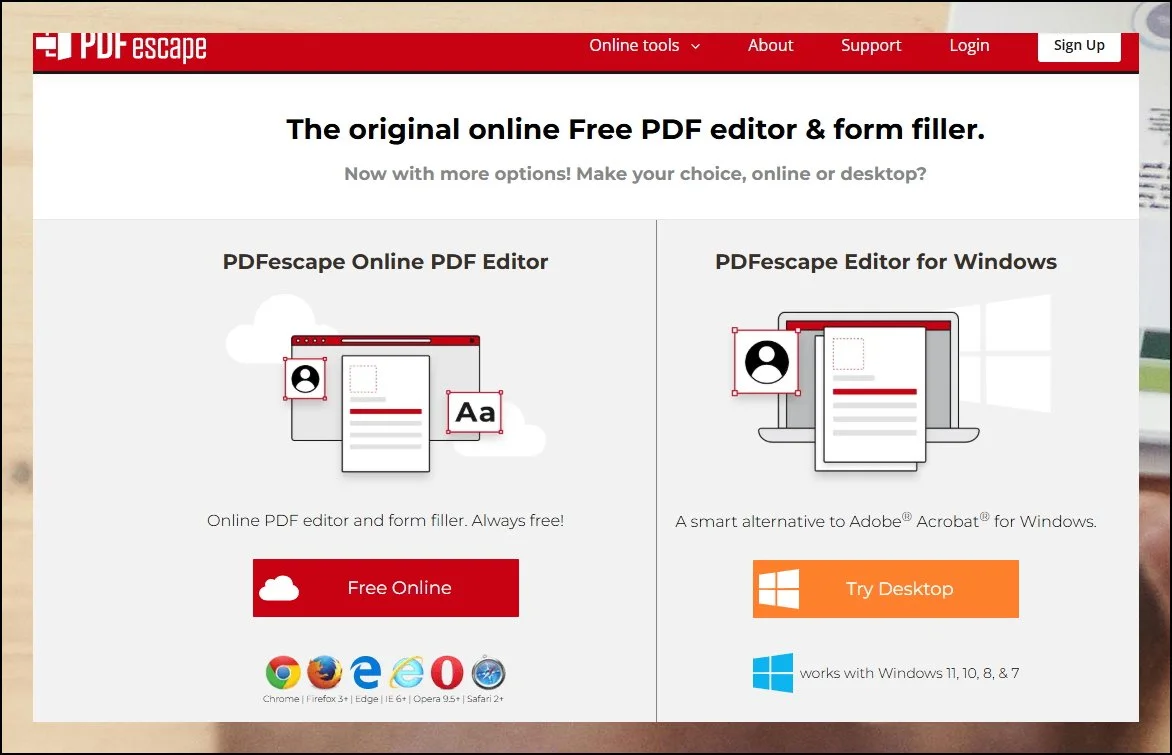The height and width of the screenshot is (755, 1172).
Task: Open the Login link
Action: click(x=969, y=46)
